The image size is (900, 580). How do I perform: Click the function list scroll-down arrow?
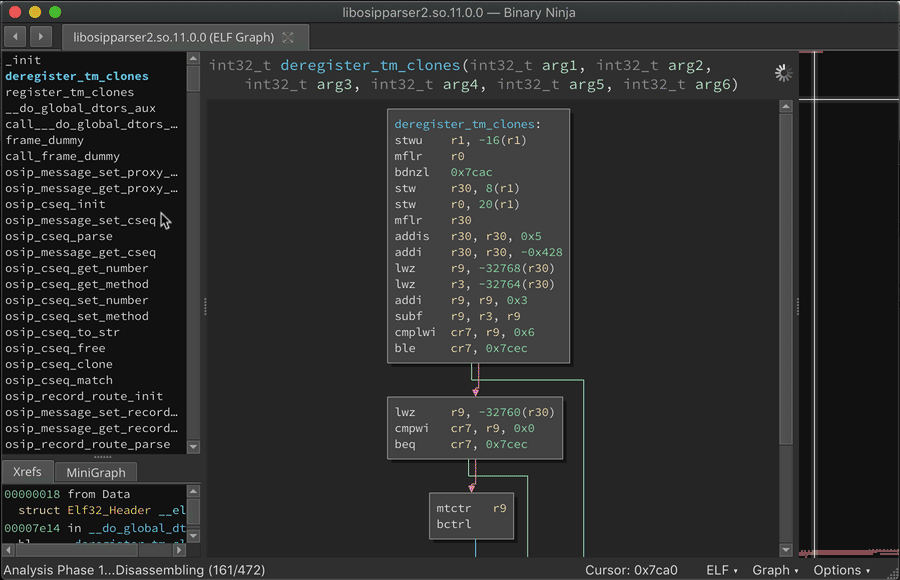(194, 446)
